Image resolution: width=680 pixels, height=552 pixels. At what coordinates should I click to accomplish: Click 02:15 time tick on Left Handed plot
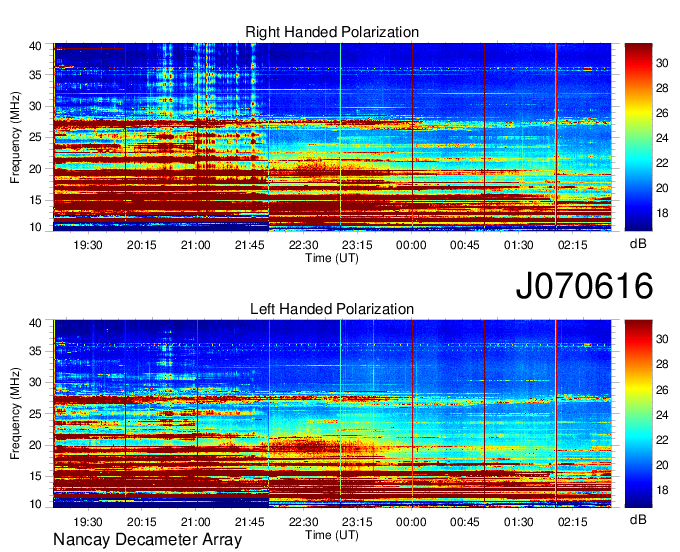572,522
